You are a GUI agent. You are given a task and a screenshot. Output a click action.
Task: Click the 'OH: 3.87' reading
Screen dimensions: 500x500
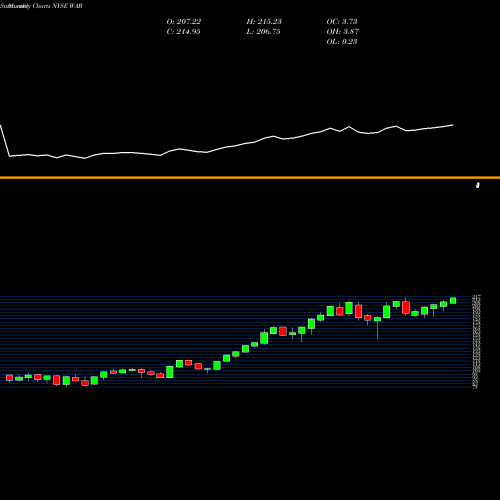pos(343,32)
